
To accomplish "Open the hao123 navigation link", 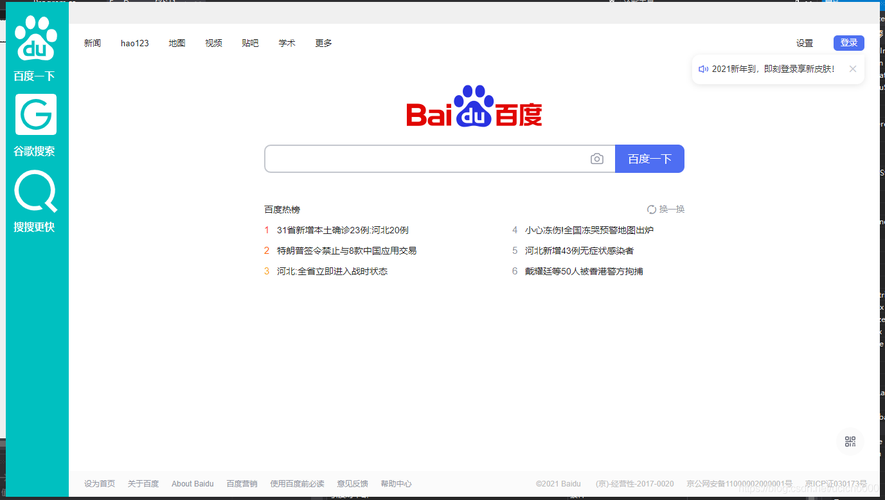I will coord(134,43).
